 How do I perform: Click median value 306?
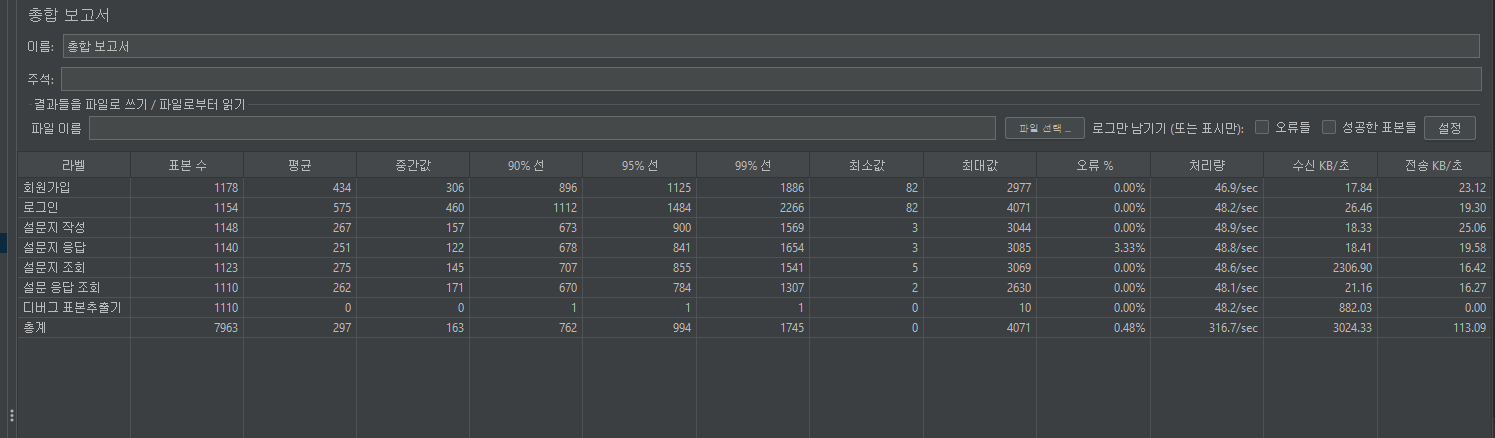pyautogui.click(x=455, y=187)
